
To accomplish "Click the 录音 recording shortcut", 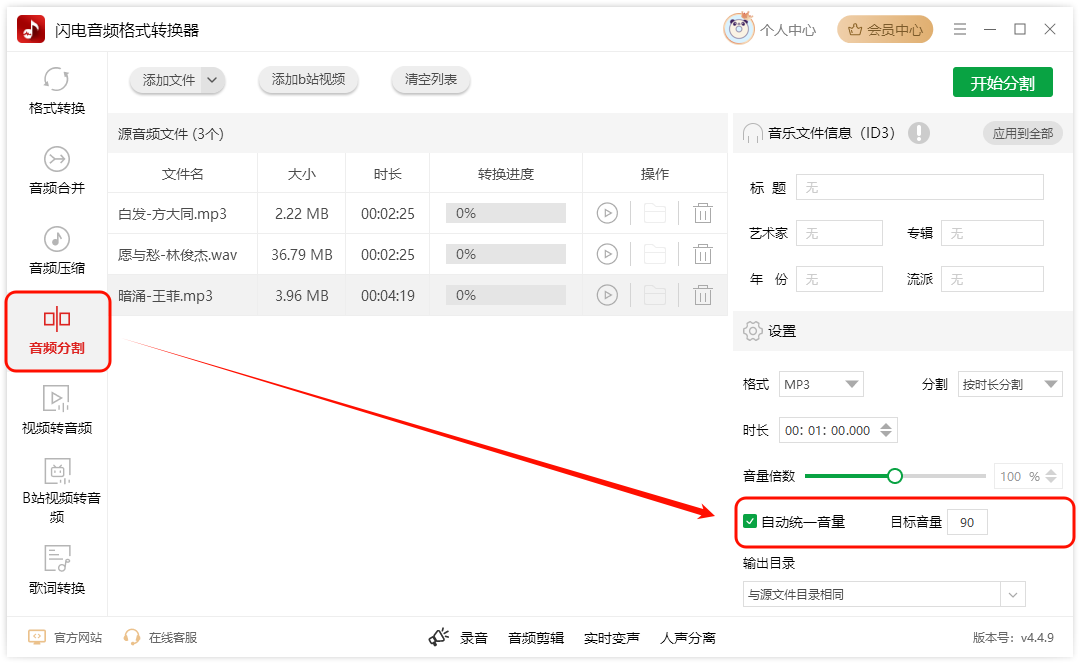I will [x=458, y=638].
